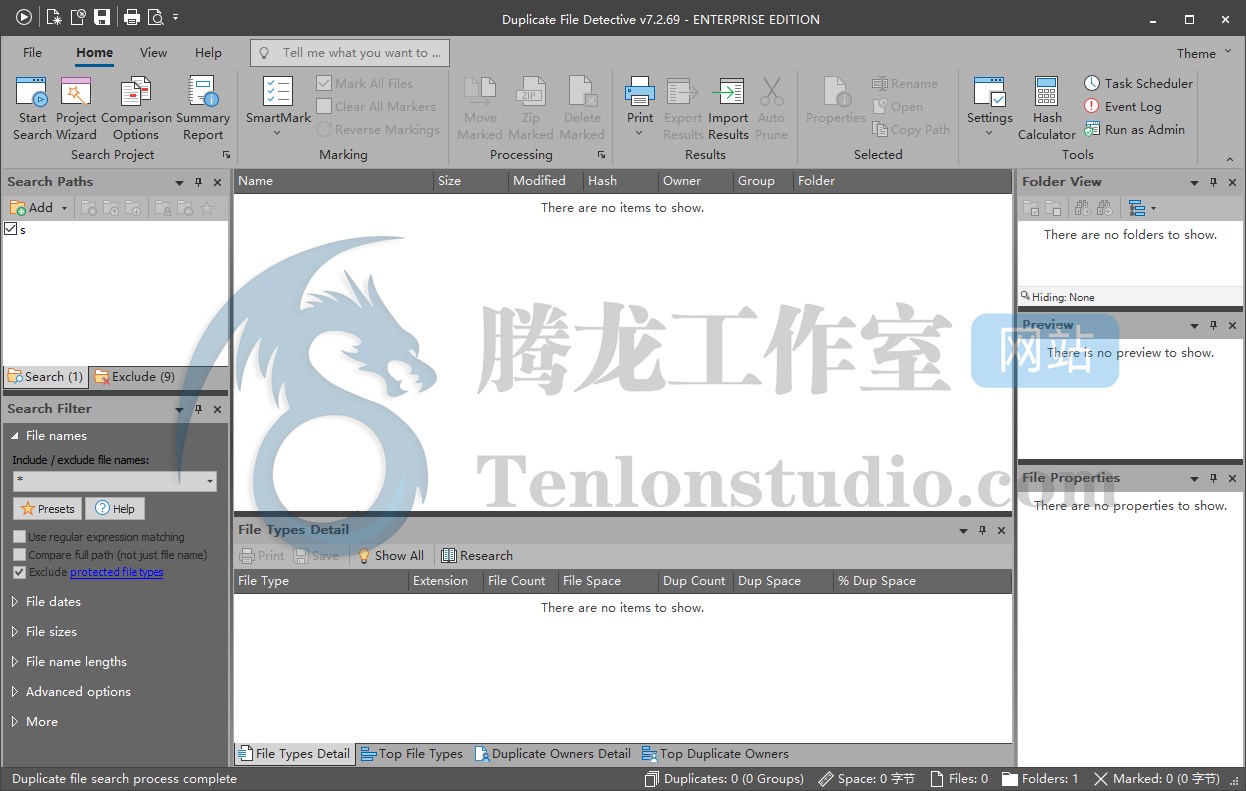Open the file names pattern dropdown

(x=210, y=482)
